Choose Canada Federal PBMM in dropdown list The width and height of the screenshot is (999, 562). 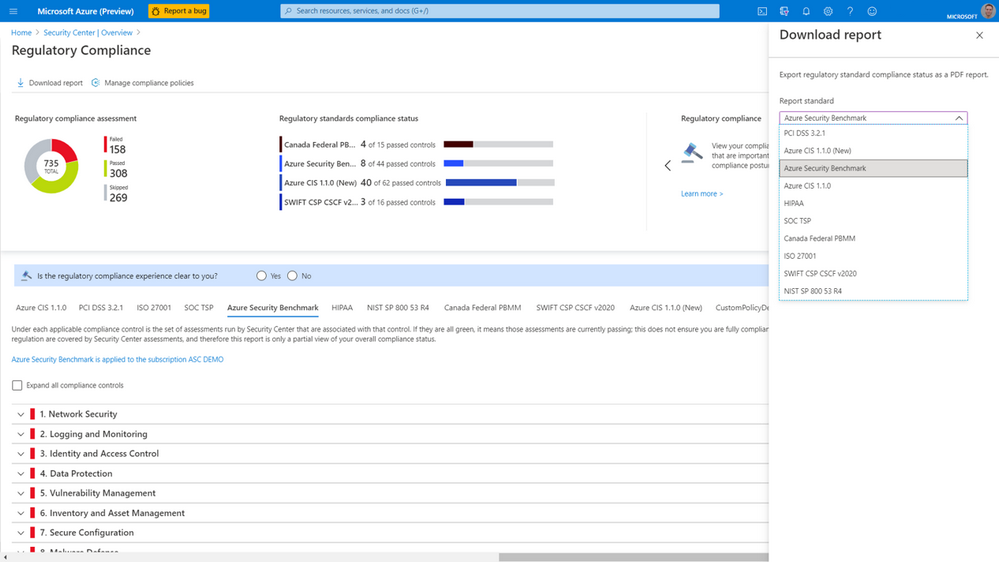(873, 238)
